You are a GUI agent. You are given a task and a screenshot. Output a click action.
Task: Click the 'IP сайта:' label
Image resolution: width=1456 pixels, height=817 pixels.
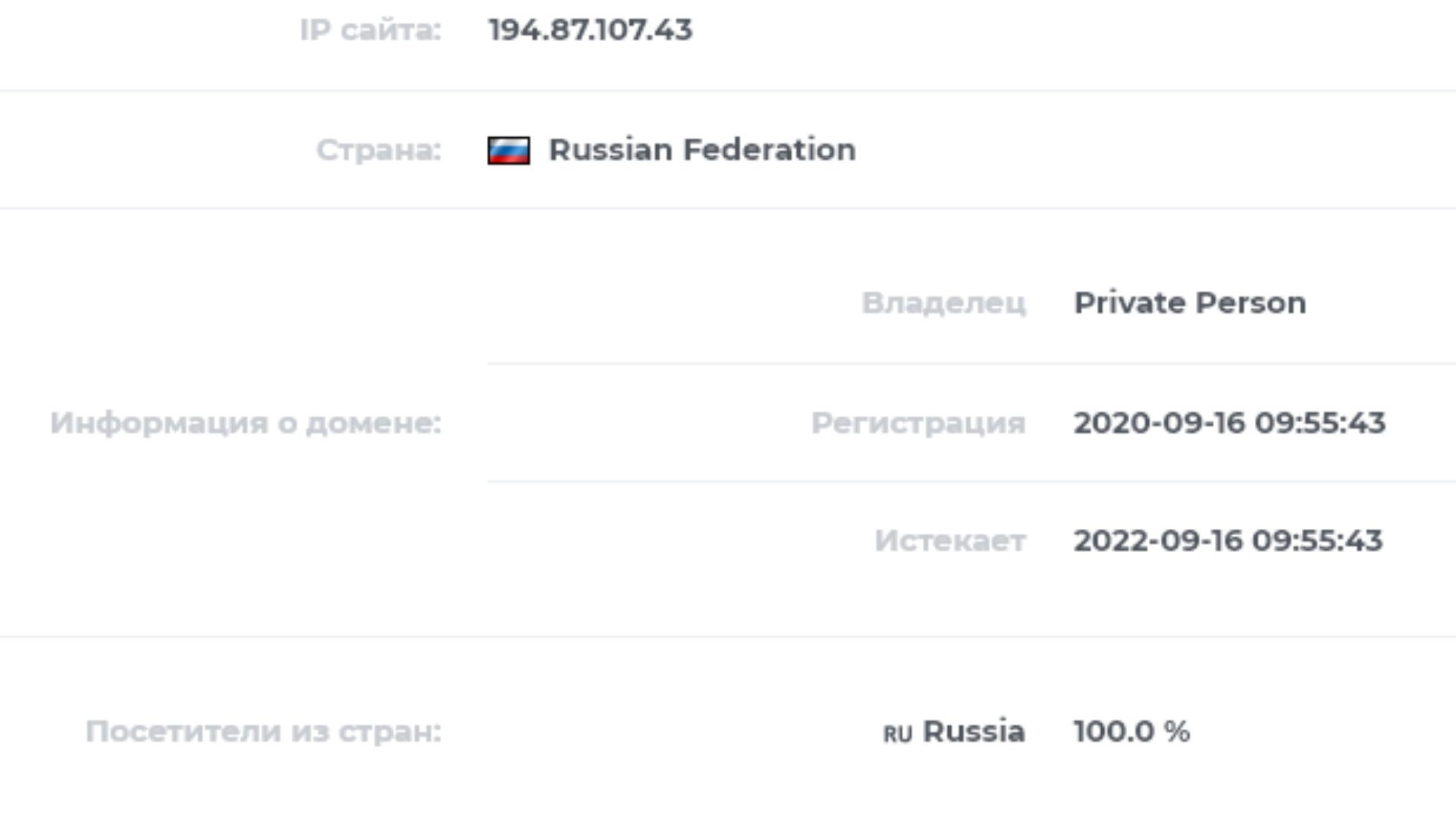tap(370, 30)
